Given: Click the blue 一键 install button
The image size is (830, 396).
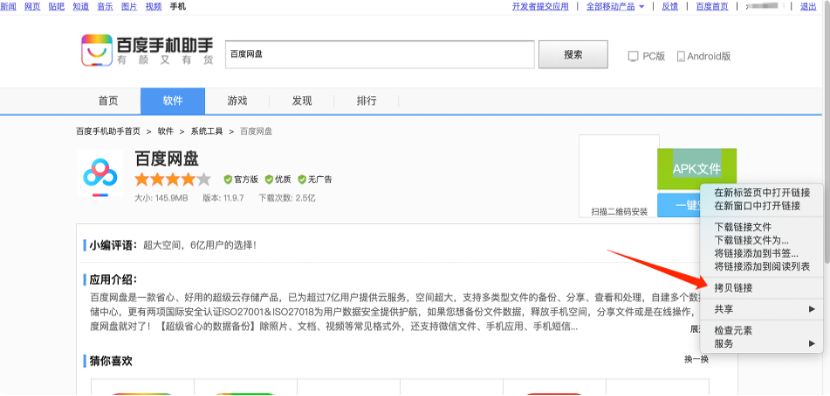Looking at the screenshot, I should 679,205.
